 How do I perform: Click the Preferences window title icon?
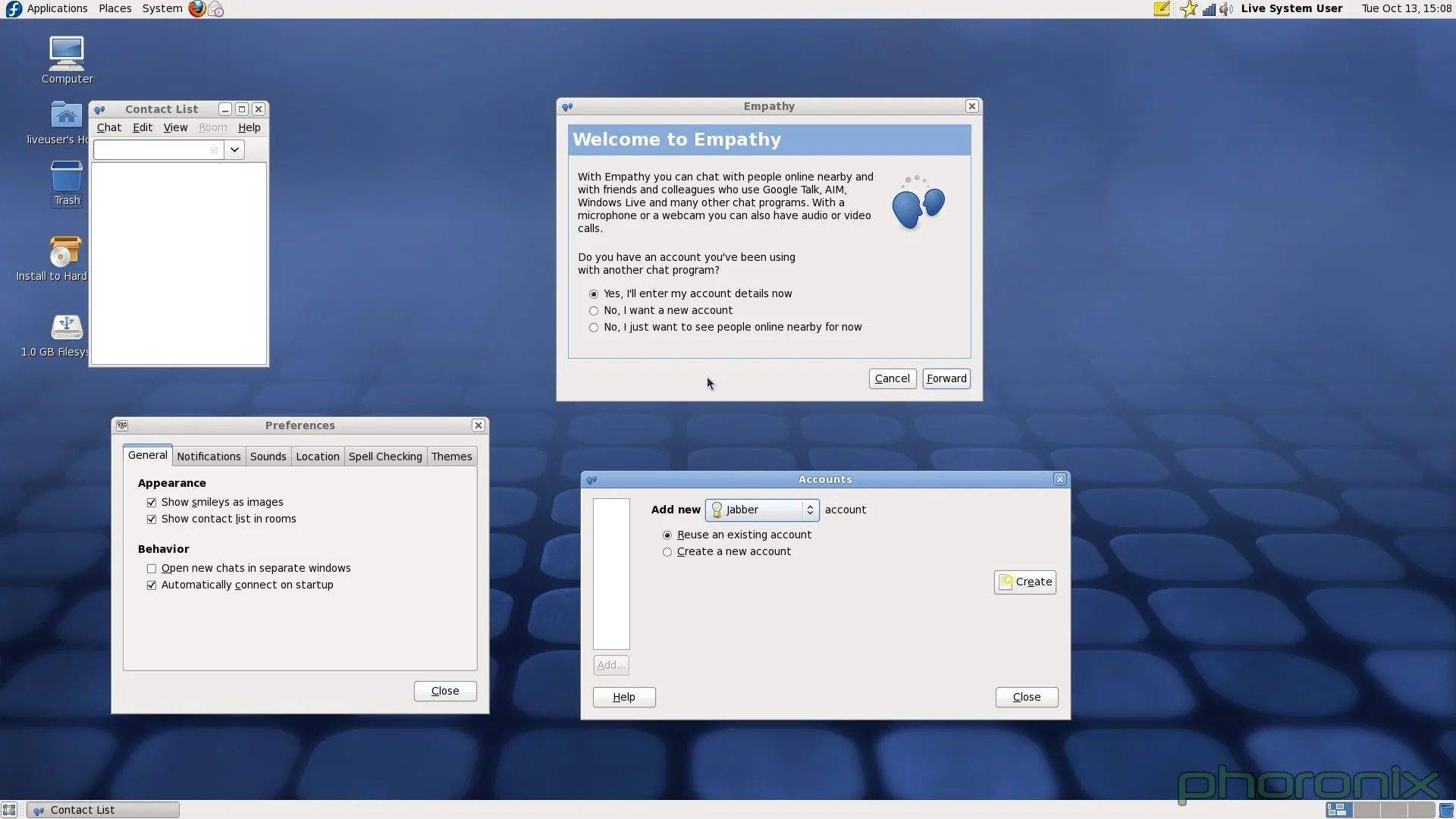tap(122, 425)
